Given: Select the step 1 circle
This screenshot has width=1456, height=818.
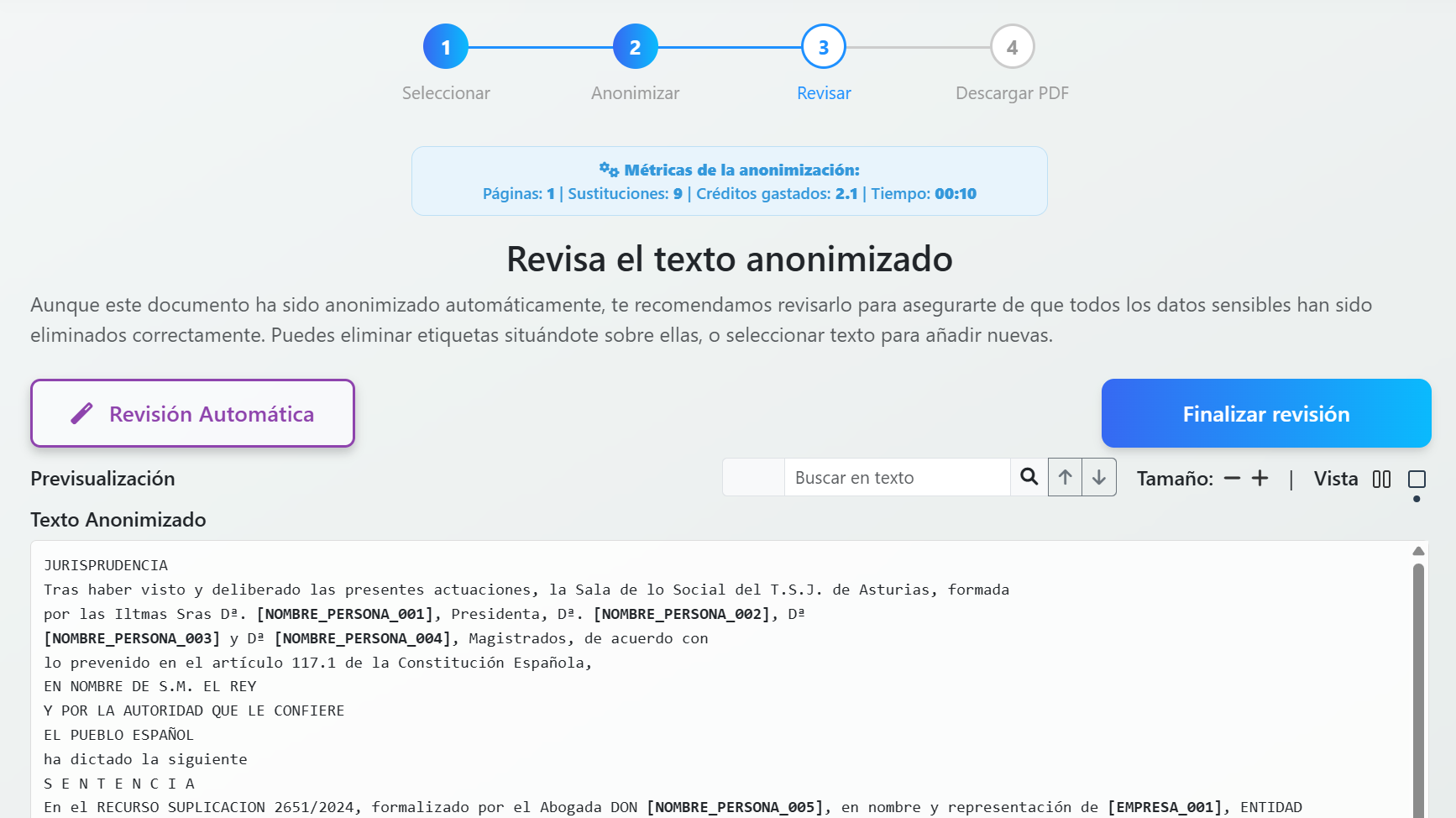Looking at the screenshot, I should (x=446, y=46).
